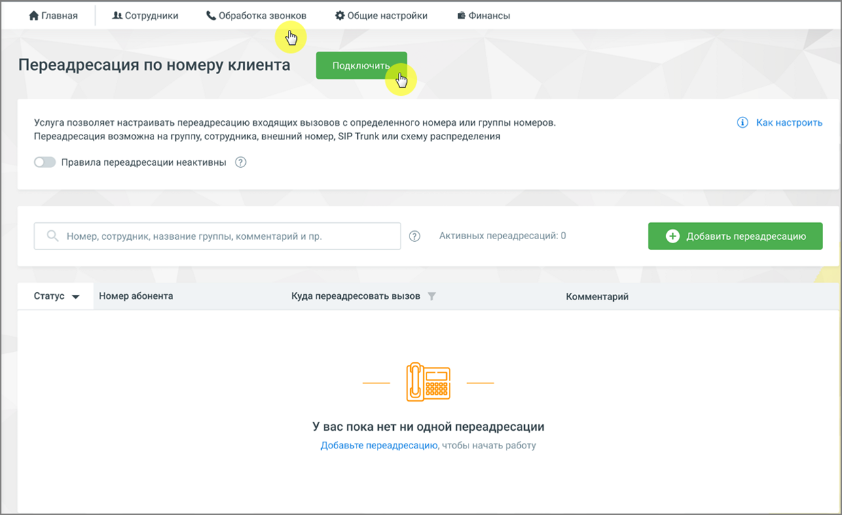
Task: Focus the redirect search field
Action: [217, 236]
